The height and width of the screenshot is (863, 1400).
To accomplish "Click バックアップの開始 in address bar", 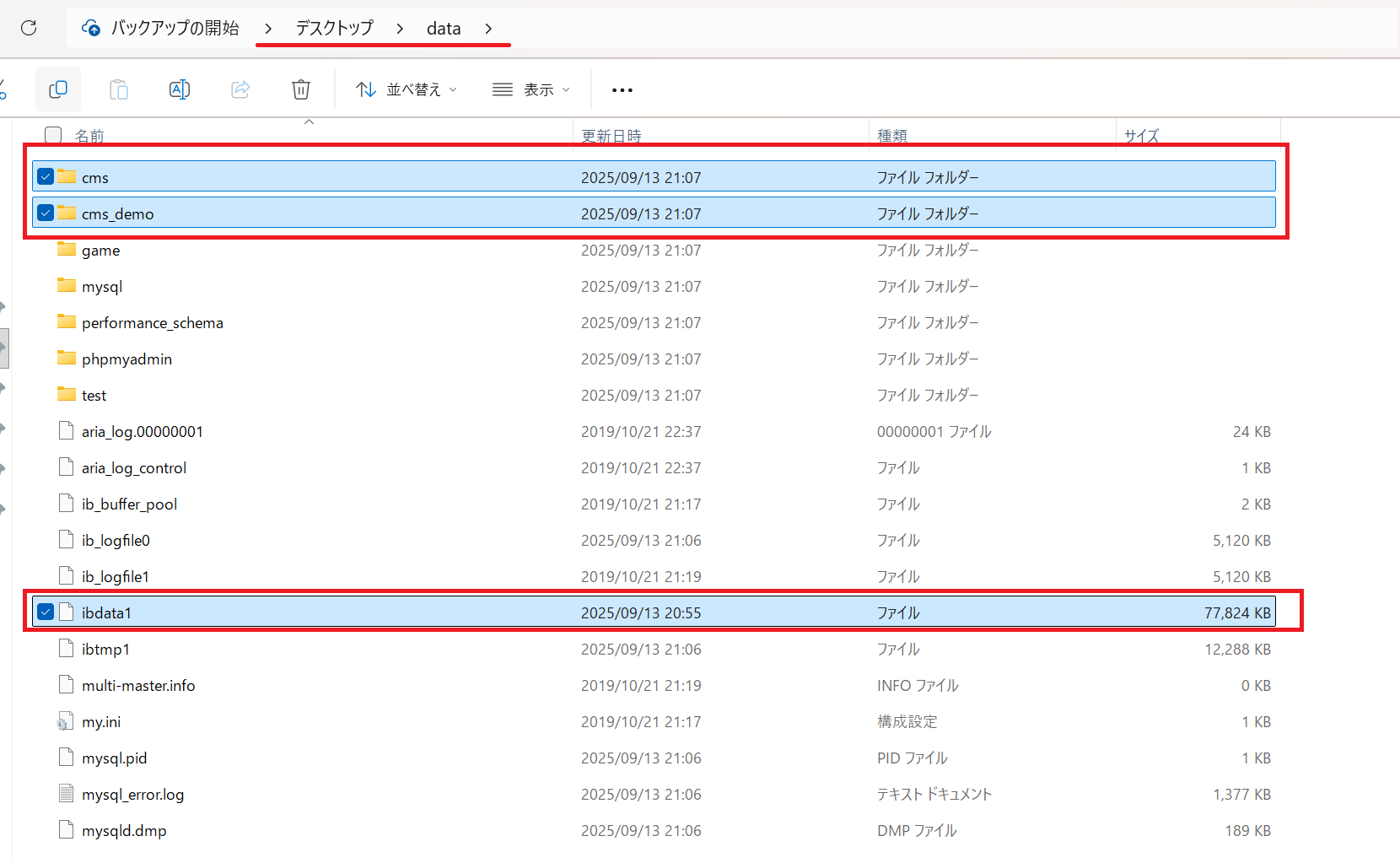I will [x=175, y=29].
